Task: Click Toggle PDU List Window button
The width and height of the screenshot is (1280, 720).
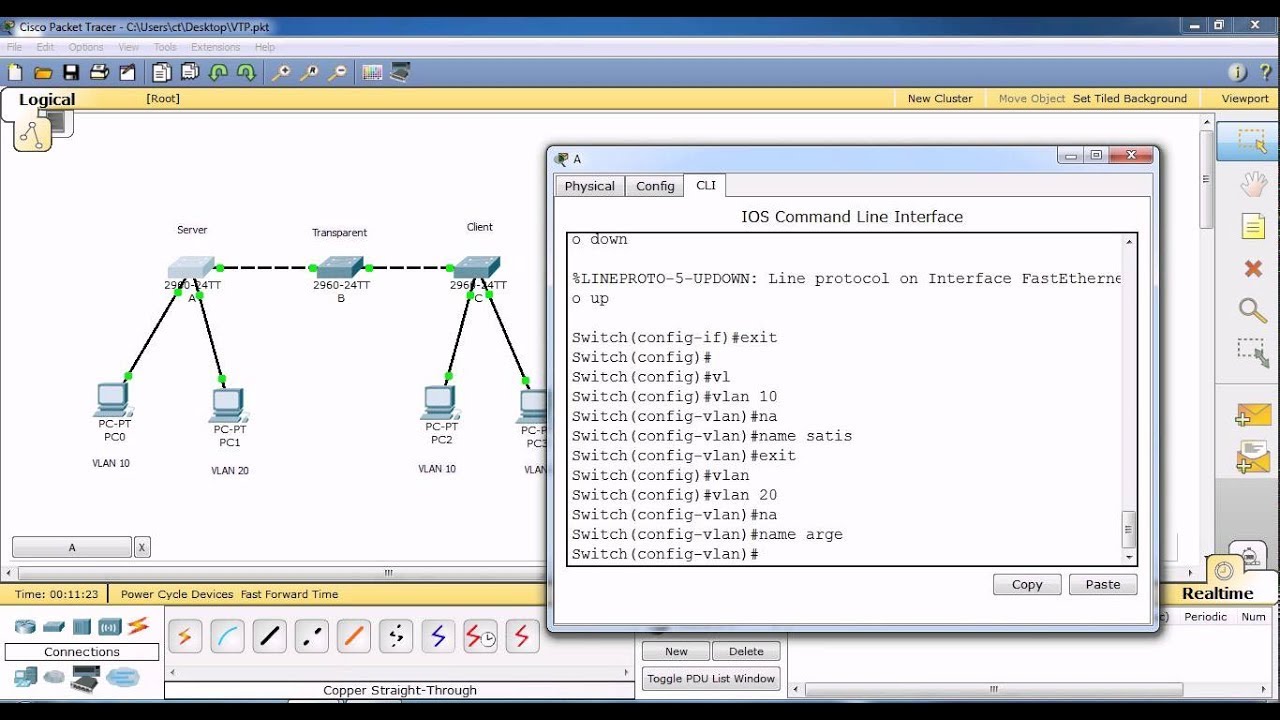Action: 711,678
